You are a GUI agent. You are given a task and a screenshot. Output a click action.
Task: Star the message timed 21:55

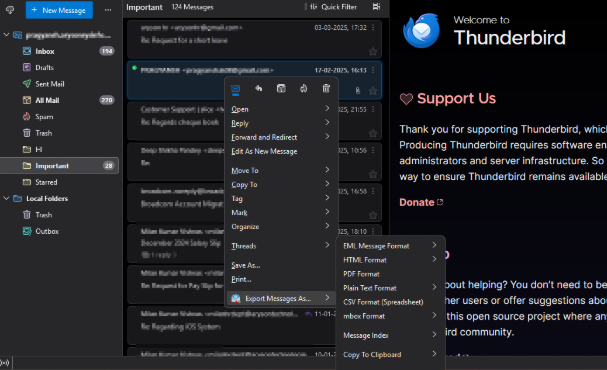(x=373, y=134)
